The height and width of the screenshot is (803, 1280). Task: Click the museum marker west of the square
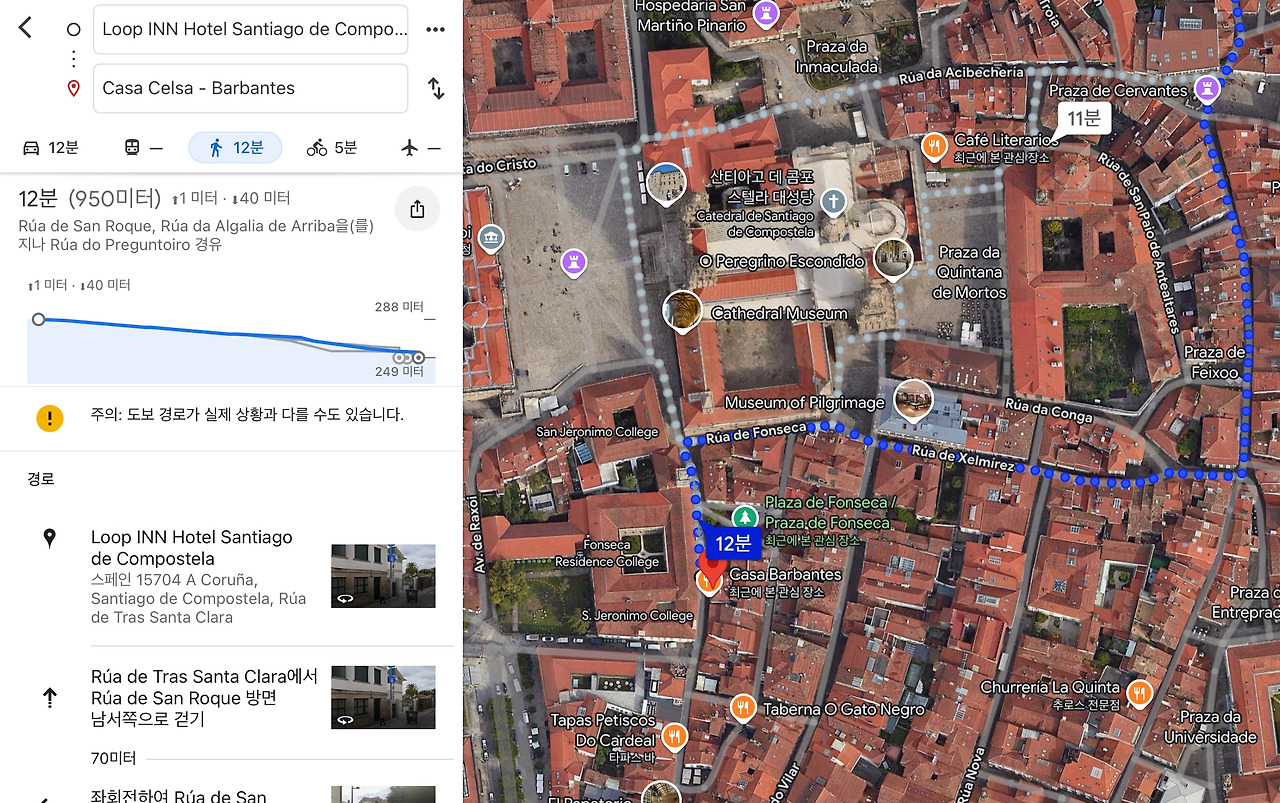[x=490, y=238]
